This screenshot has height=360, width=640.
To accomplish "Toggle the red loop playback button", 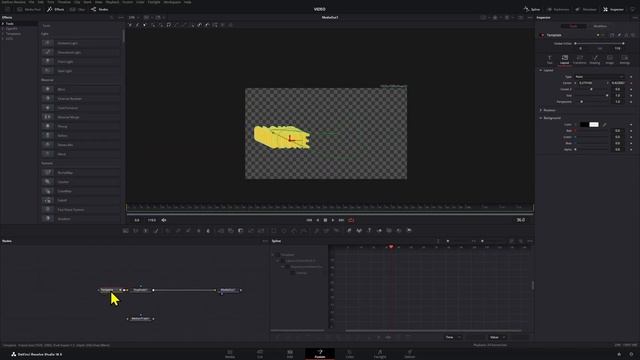I will (x=351, y=220).
